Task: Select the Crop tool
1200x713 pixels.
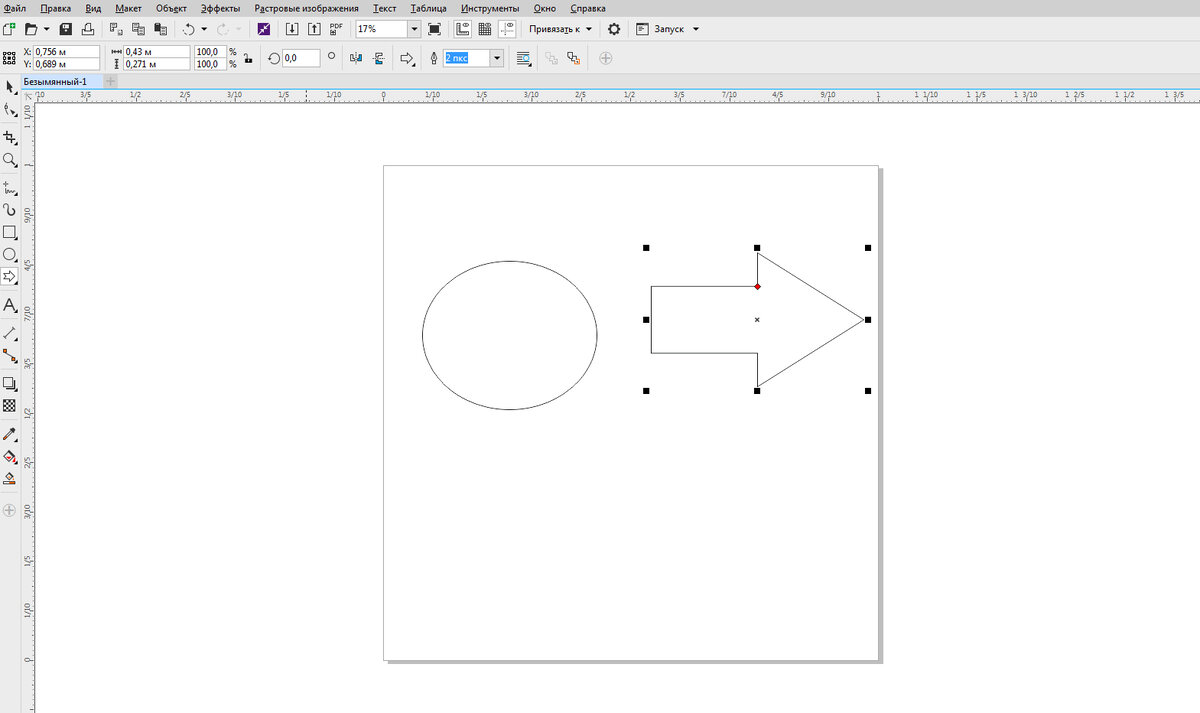Action: pyautogui.click(x=10, y=137)
